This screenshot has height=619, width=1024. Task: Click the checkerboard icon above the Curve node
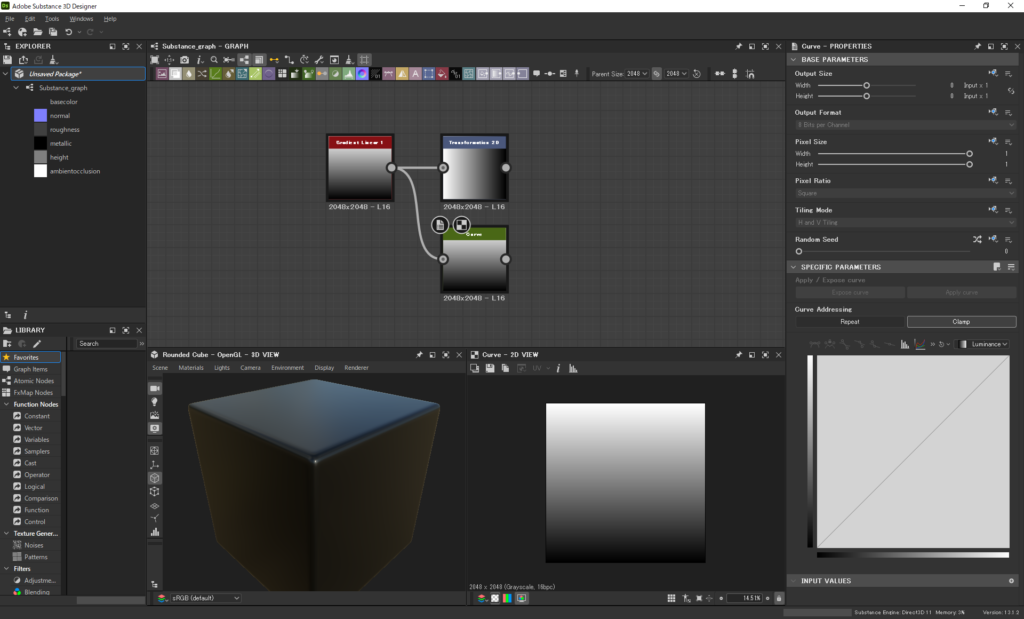(462, 225)
